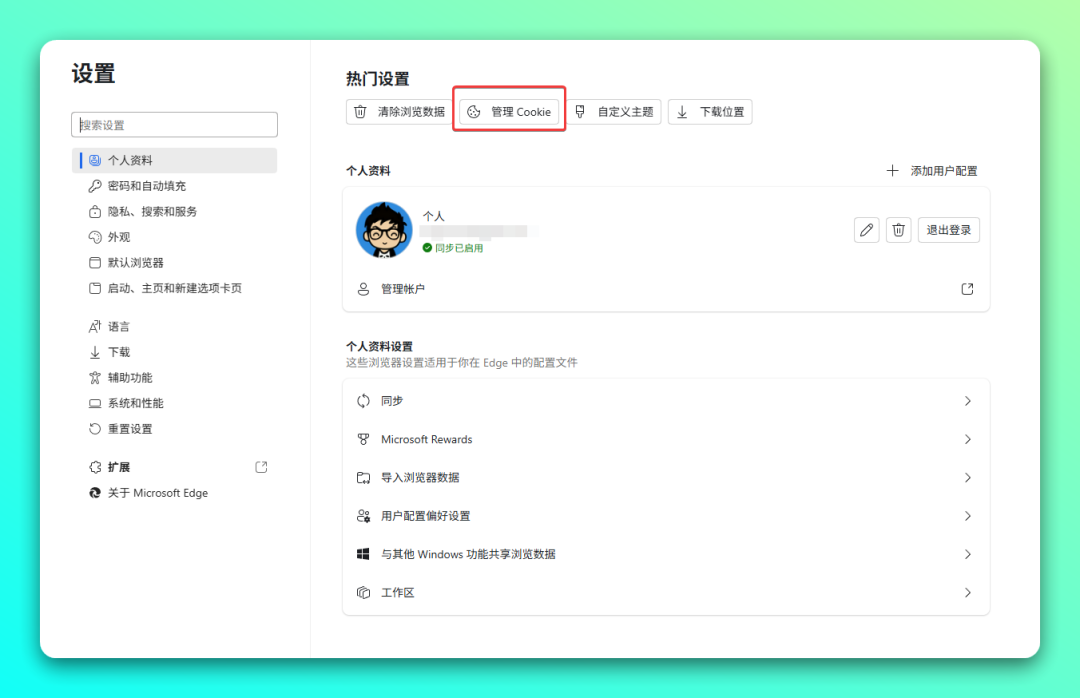Screen dimensions: 1080x698
Task: Click the 同步 sync arrows icon
Action: tap(363, 401)
